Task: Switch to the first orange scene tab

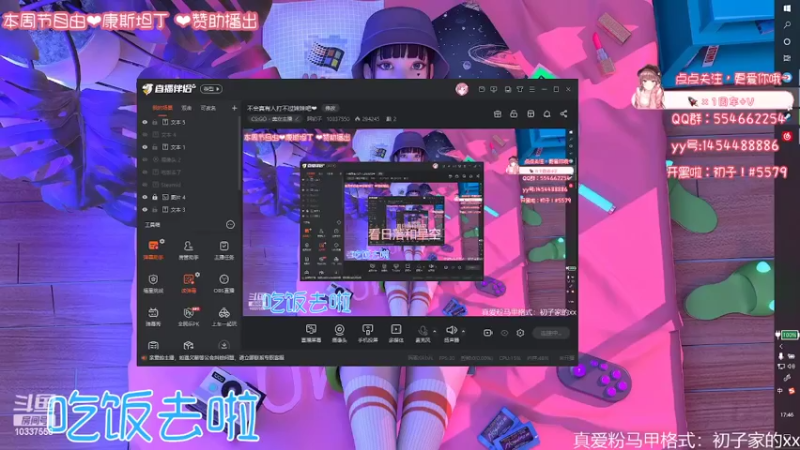Action: (x=162, y=108)
